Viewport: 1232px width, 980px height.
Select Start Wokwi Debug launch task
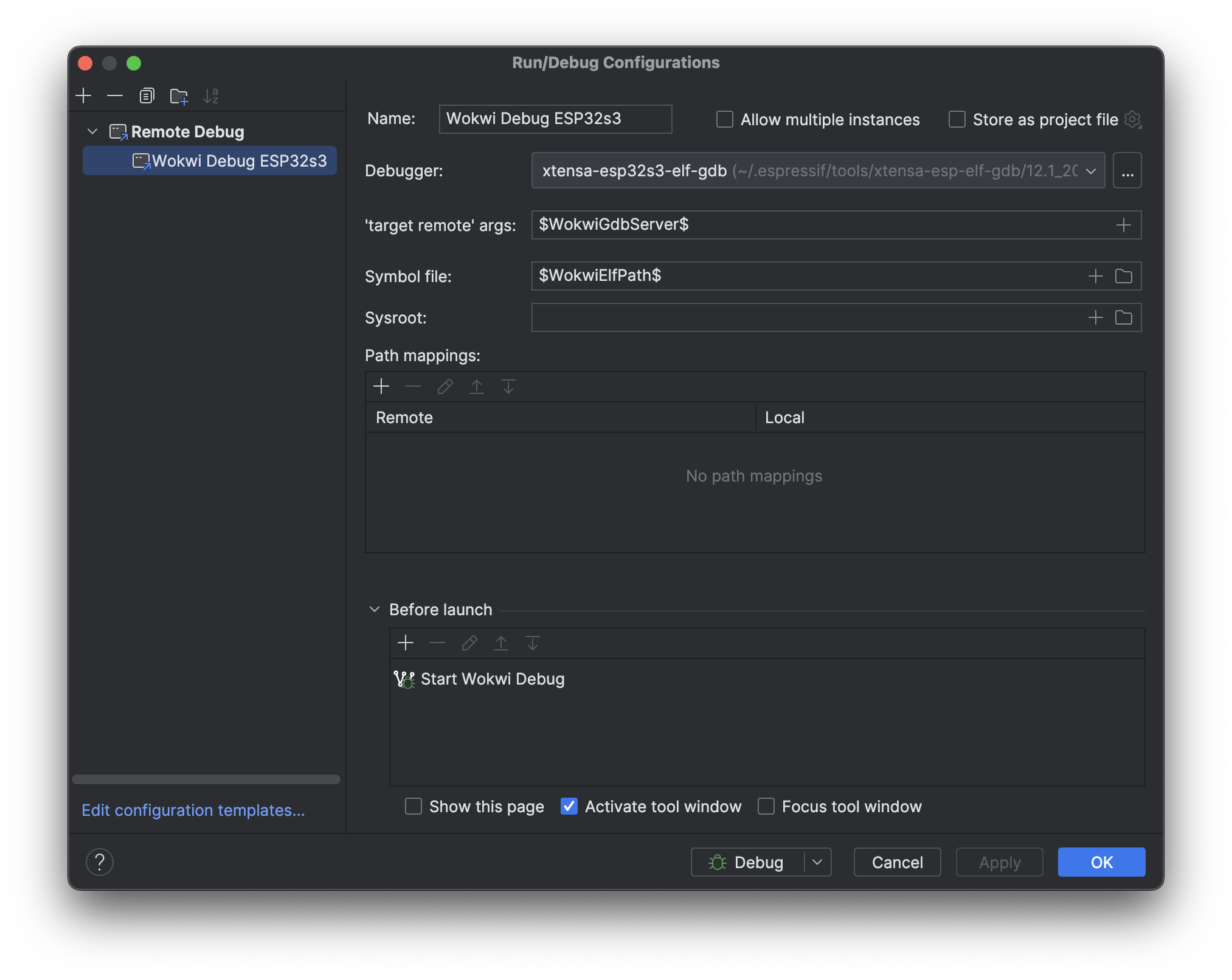point(767,679)
